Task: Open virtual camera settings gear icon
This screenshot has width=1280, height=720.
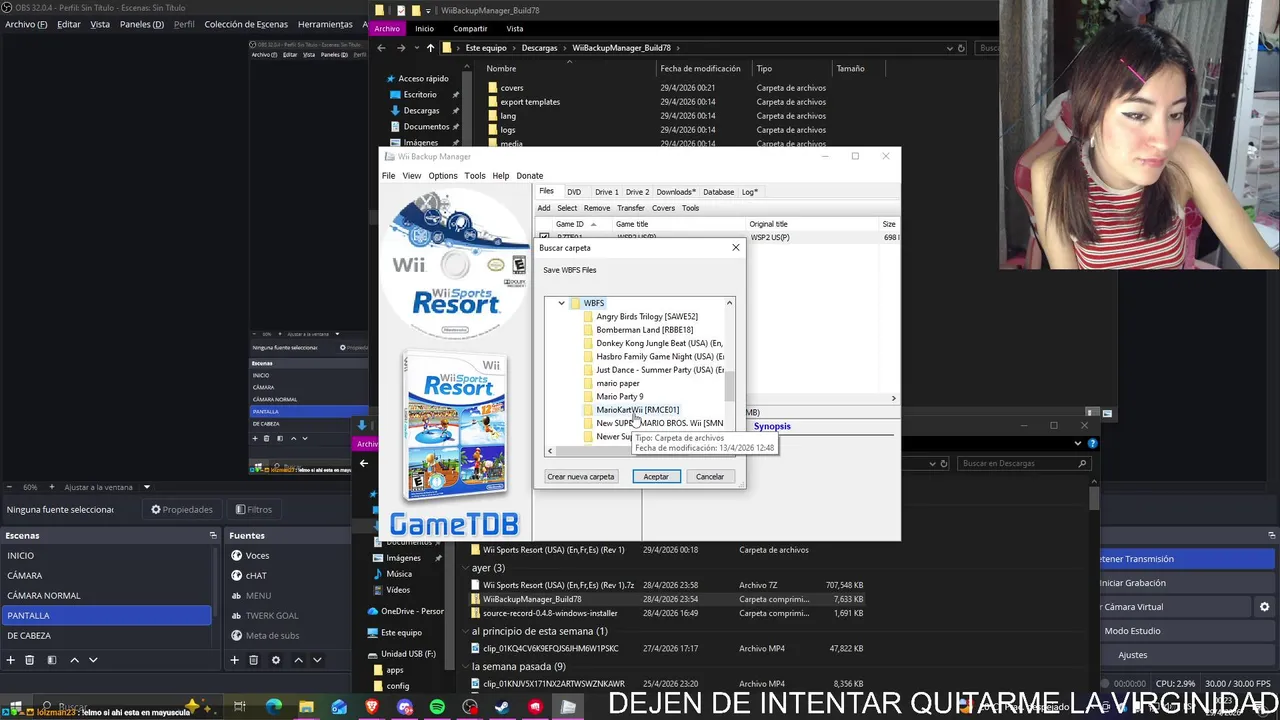Action: (x=1264, y=607)
